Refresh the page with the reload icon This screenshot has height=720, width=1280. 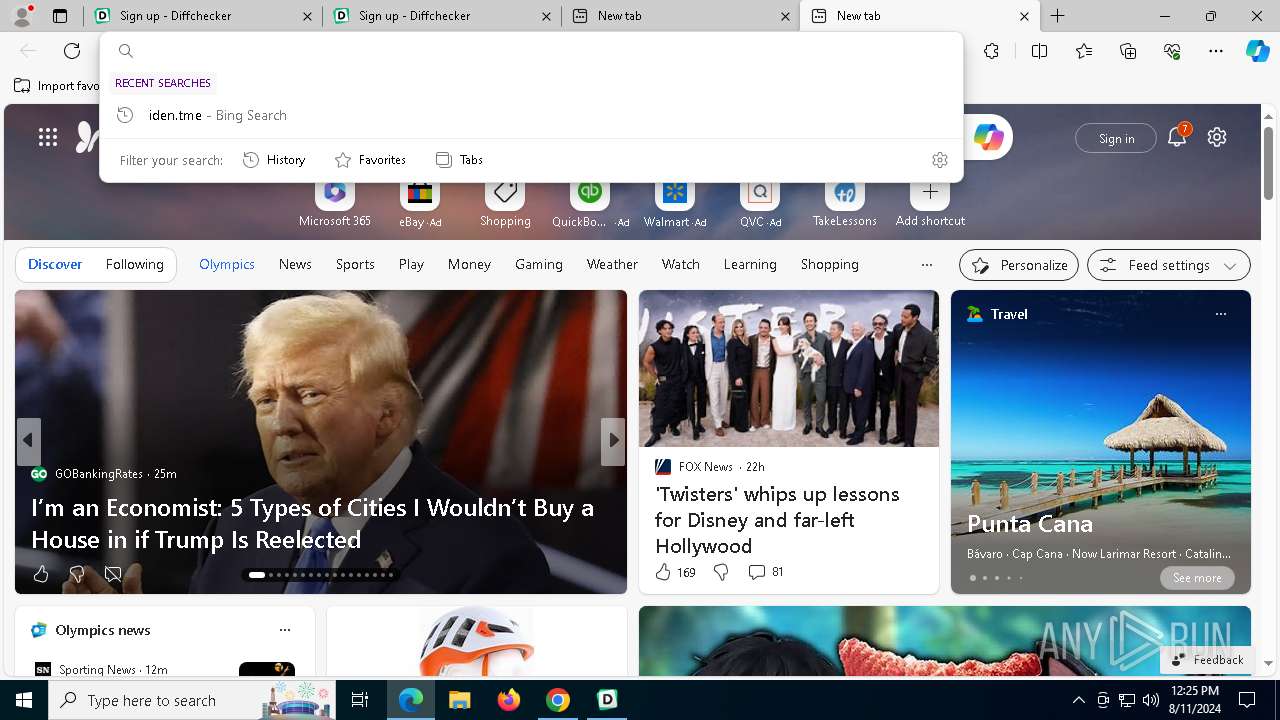[x=72, y=51]
